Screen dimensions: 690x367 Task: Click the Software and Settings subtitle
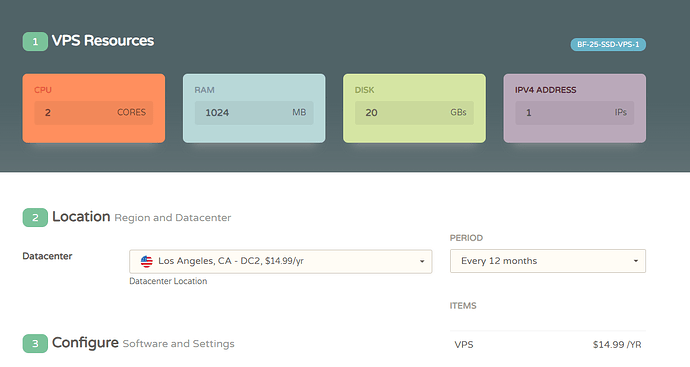coord(178,344)
